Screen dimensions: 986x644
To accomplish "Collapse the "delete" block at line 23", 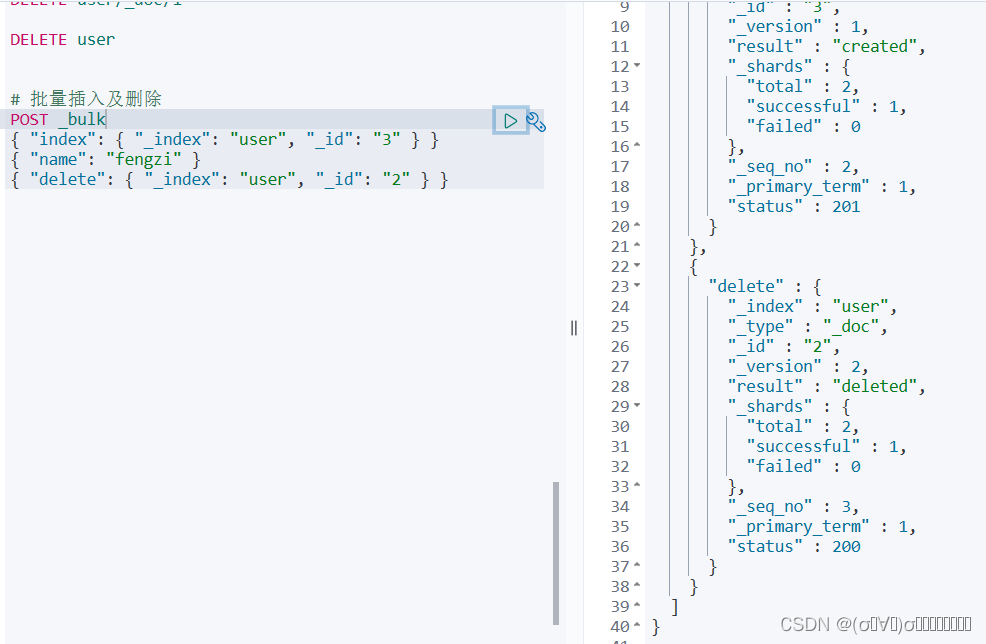I will (x=637, y=286).
